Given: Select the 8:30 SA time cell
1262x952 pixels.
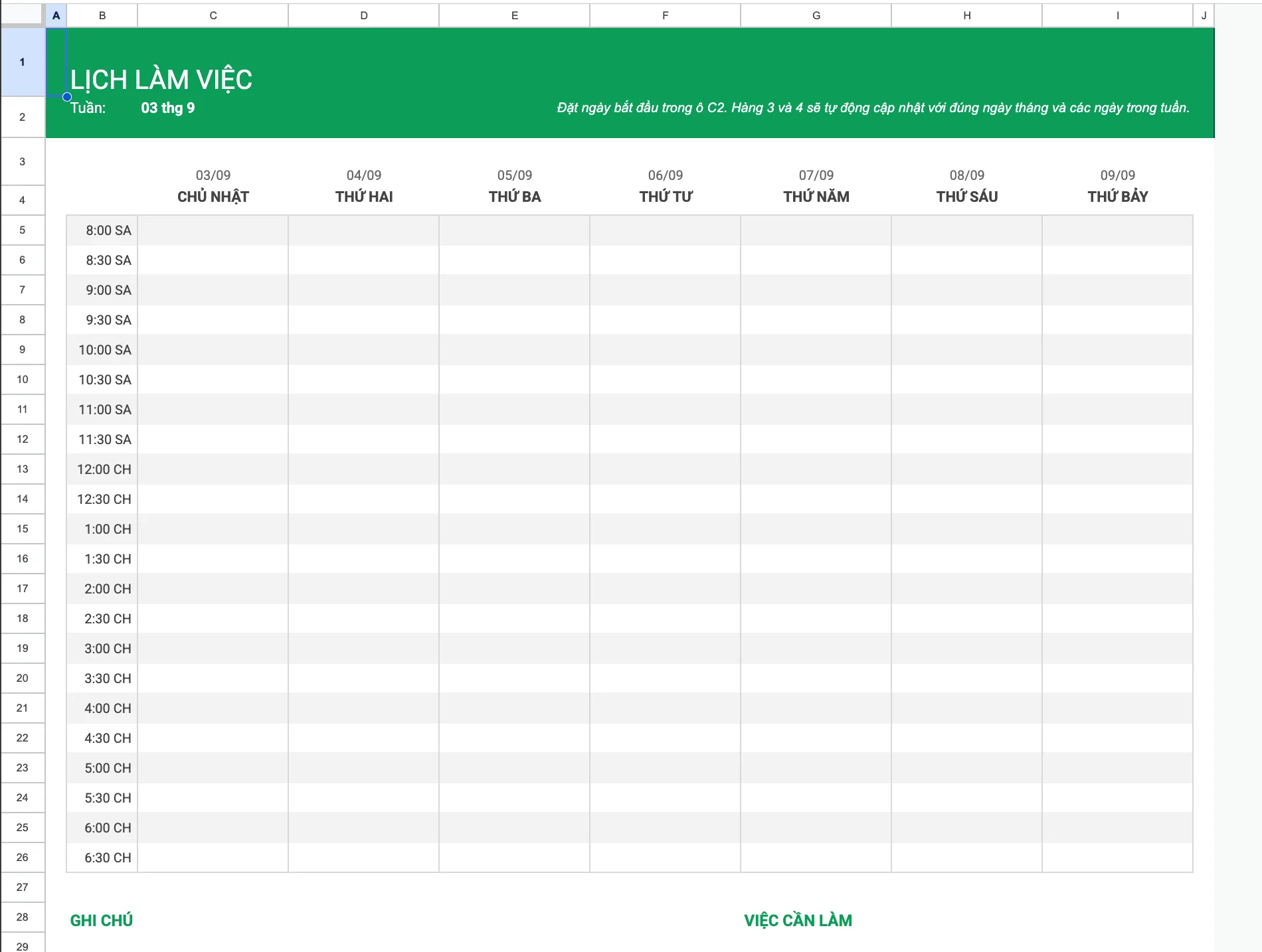Looking at the screenshot, I should (102, 260).
